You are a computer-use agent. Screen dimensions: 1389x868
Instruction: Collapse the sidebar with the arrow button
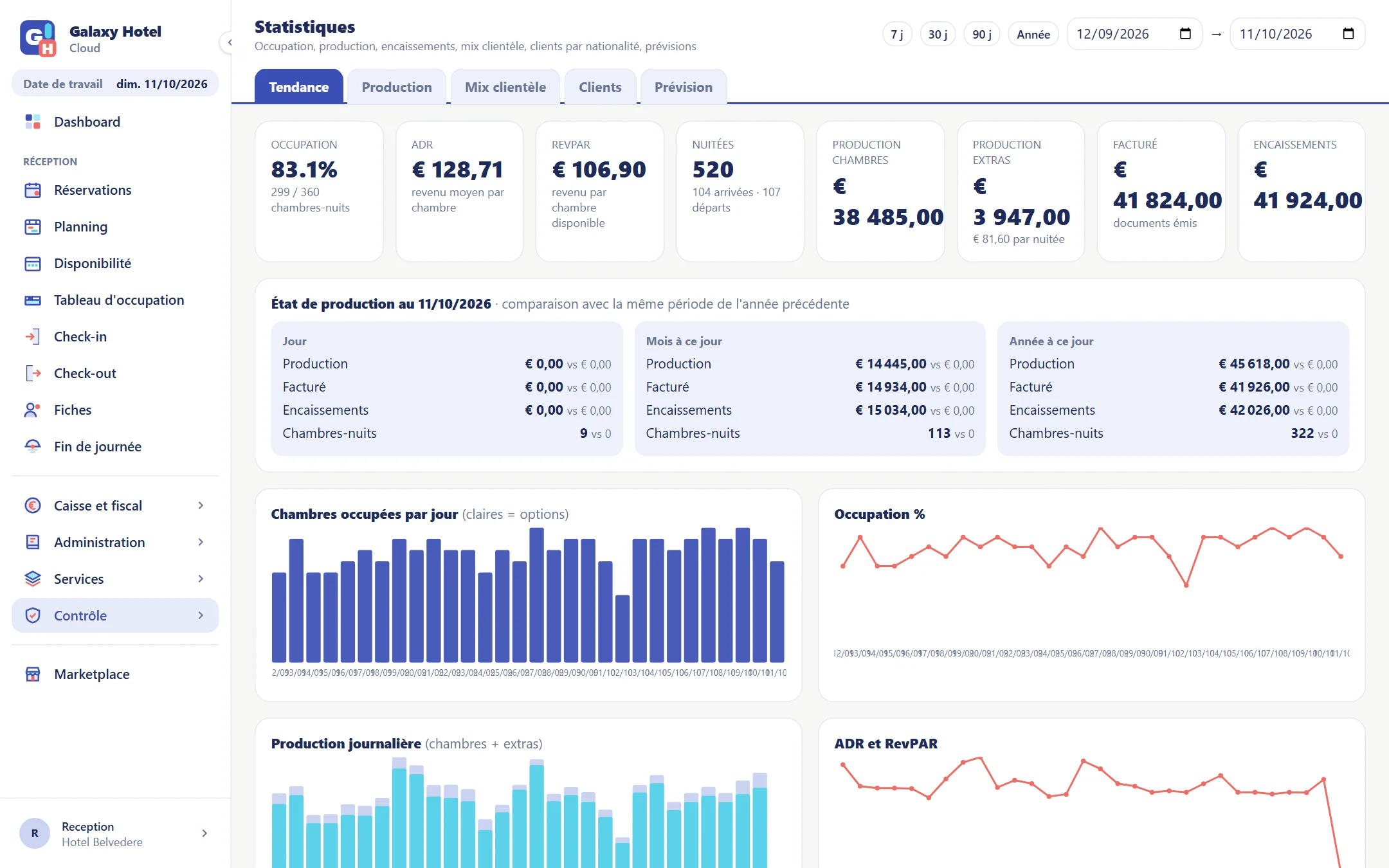click(x=228, y=42)
